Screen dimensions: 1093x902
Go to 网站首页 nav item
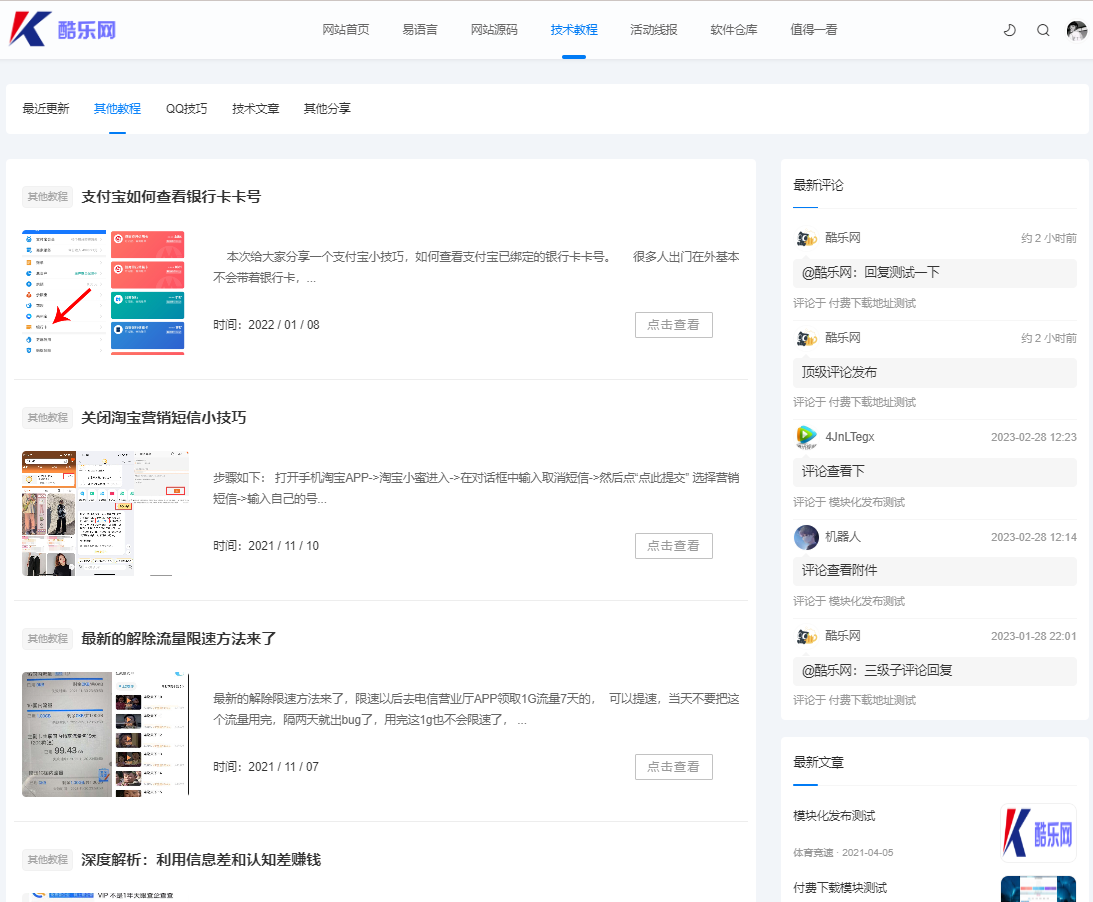point(346,29)
